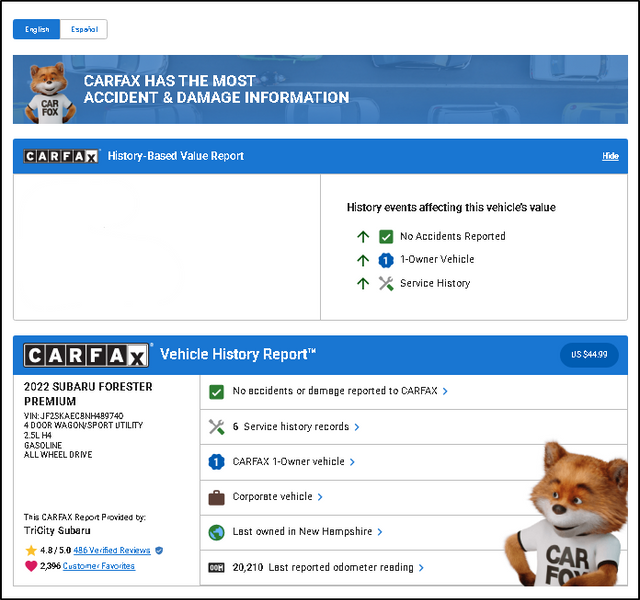
Task: Click green checkmark icon for No Accidents Reported
Action: pyautogui.click(x=386, y=237)
